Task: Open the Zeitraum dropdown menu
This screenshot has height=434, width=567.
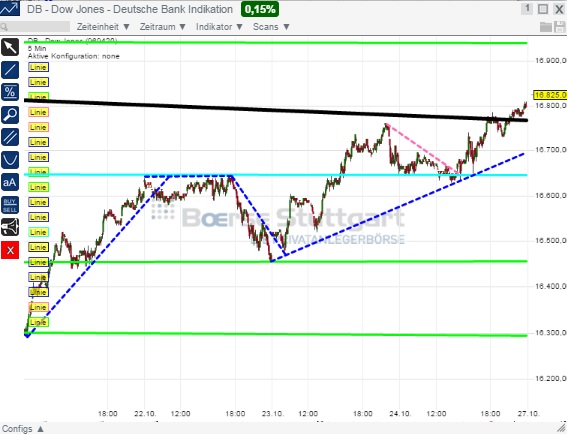Action: (163, 27)
